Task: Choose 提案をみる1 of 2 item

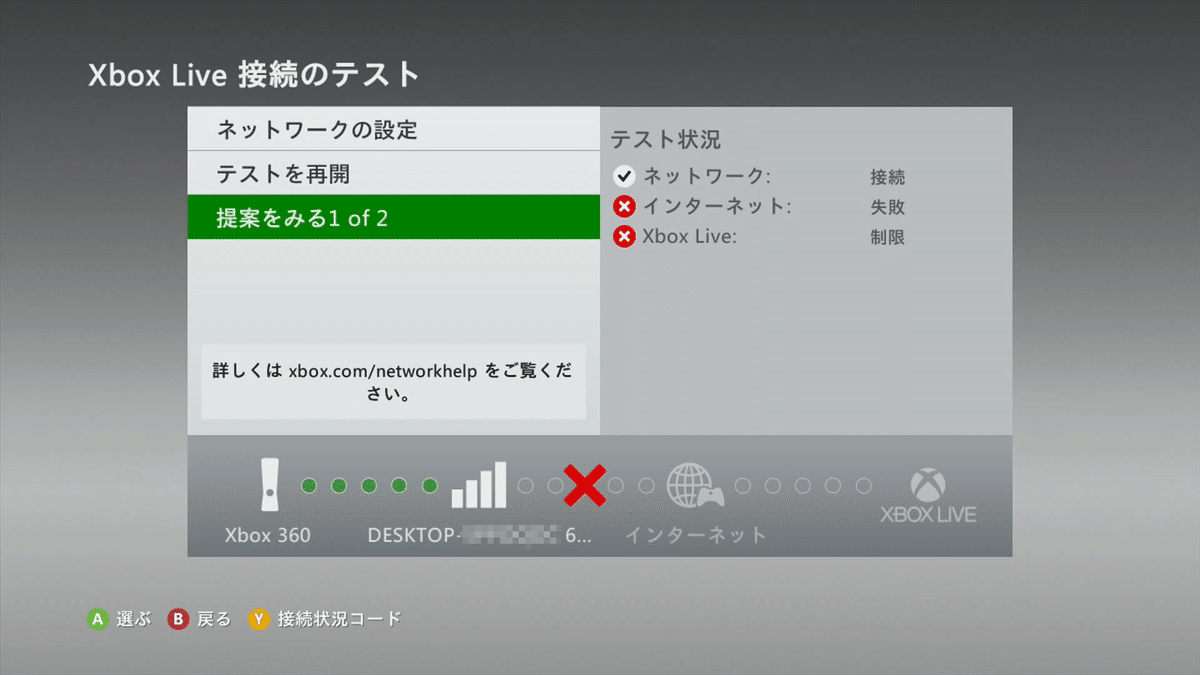Action: point(393,217)
